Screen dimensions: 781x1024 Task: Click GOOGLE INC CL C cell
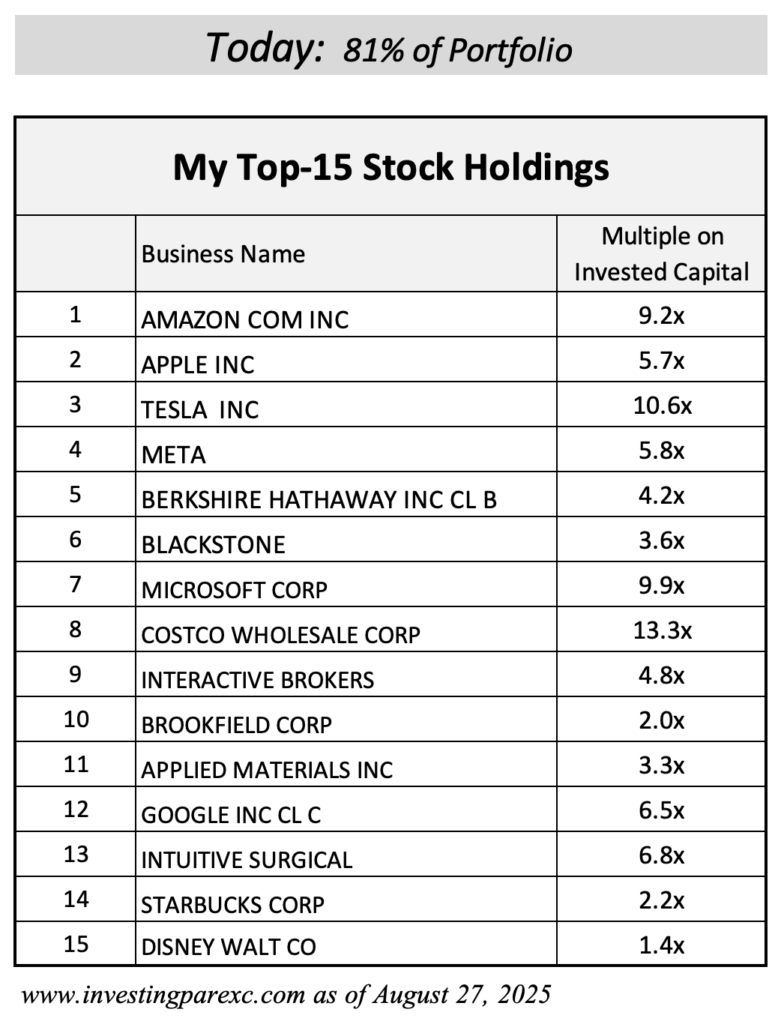346,810
